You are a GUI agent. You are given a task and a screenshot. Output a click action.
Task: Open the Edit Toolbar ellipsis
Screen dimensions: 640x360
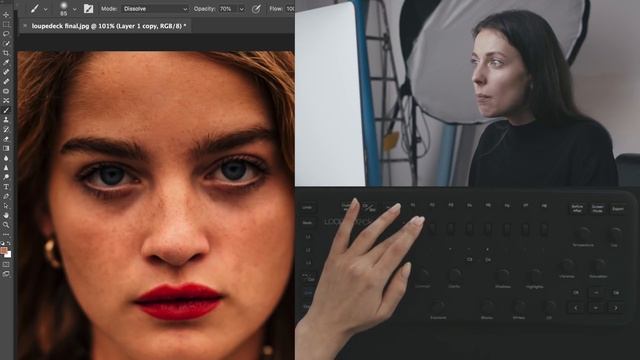[x=6, y=234]
